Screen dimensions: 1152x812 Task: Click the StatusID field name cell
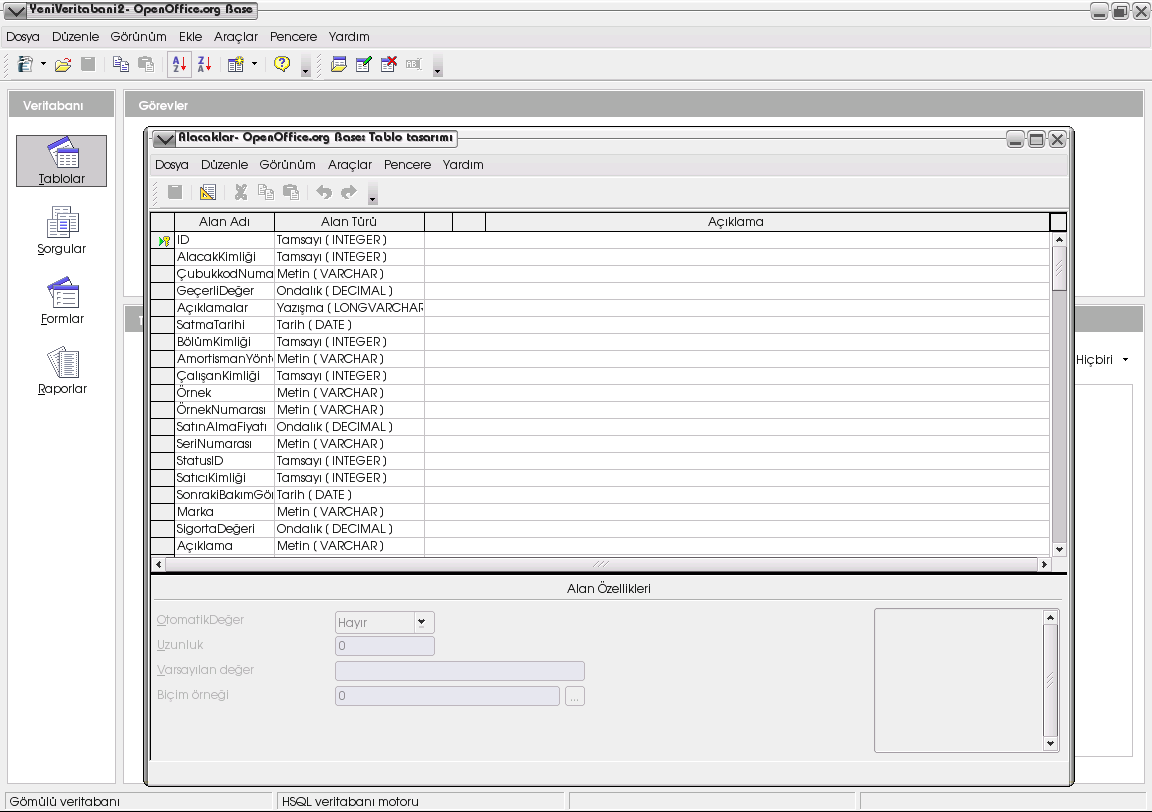pyautogui.click(x=224, y=461)
